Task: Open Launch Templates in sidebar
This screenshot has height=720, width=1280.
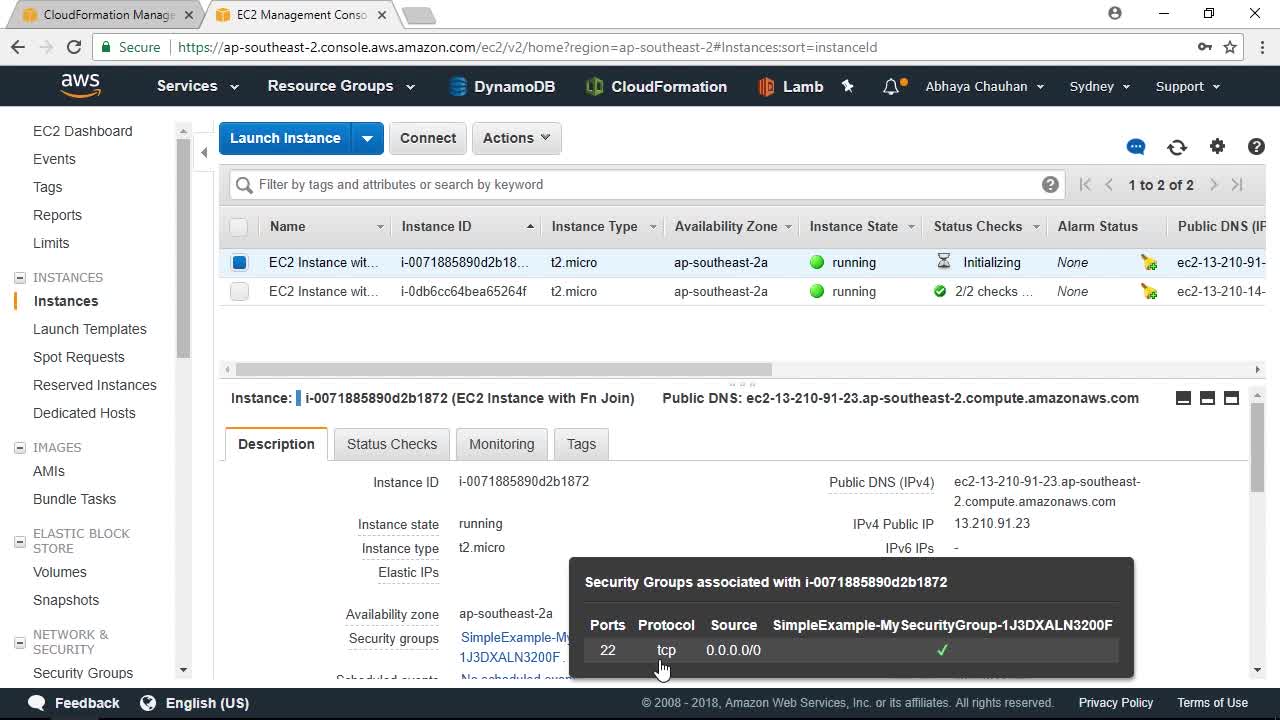Action: pos(90,329)
